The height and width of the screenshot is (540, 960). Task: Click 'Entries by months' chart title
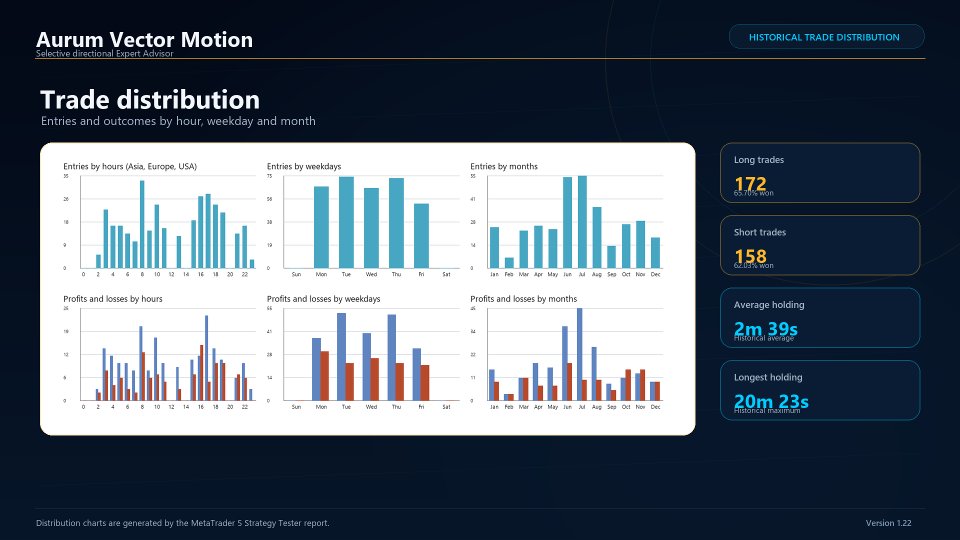pos(504,167)
